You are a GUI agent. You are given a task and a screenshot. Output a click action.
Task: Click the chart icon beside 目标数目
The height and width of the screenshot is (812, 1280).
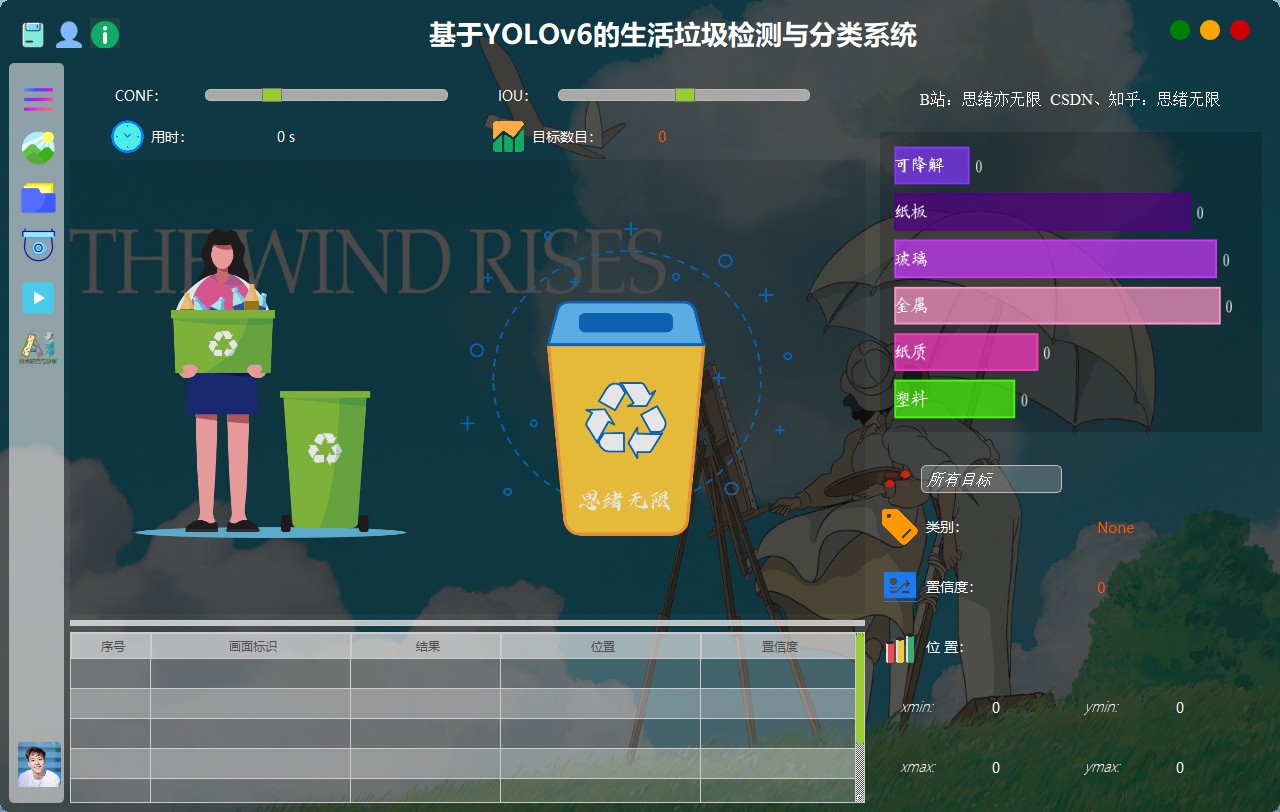508,136
